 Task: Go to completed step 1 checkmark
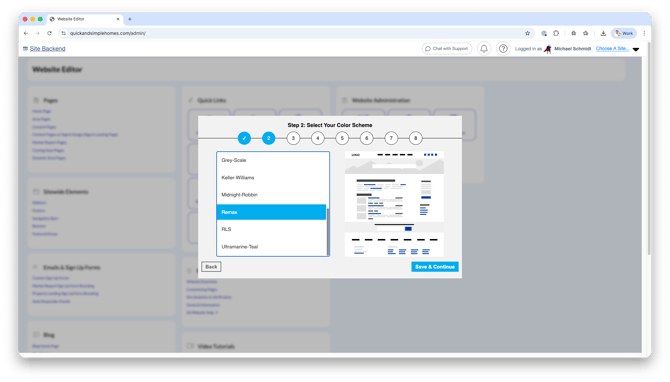coord(244,138)
